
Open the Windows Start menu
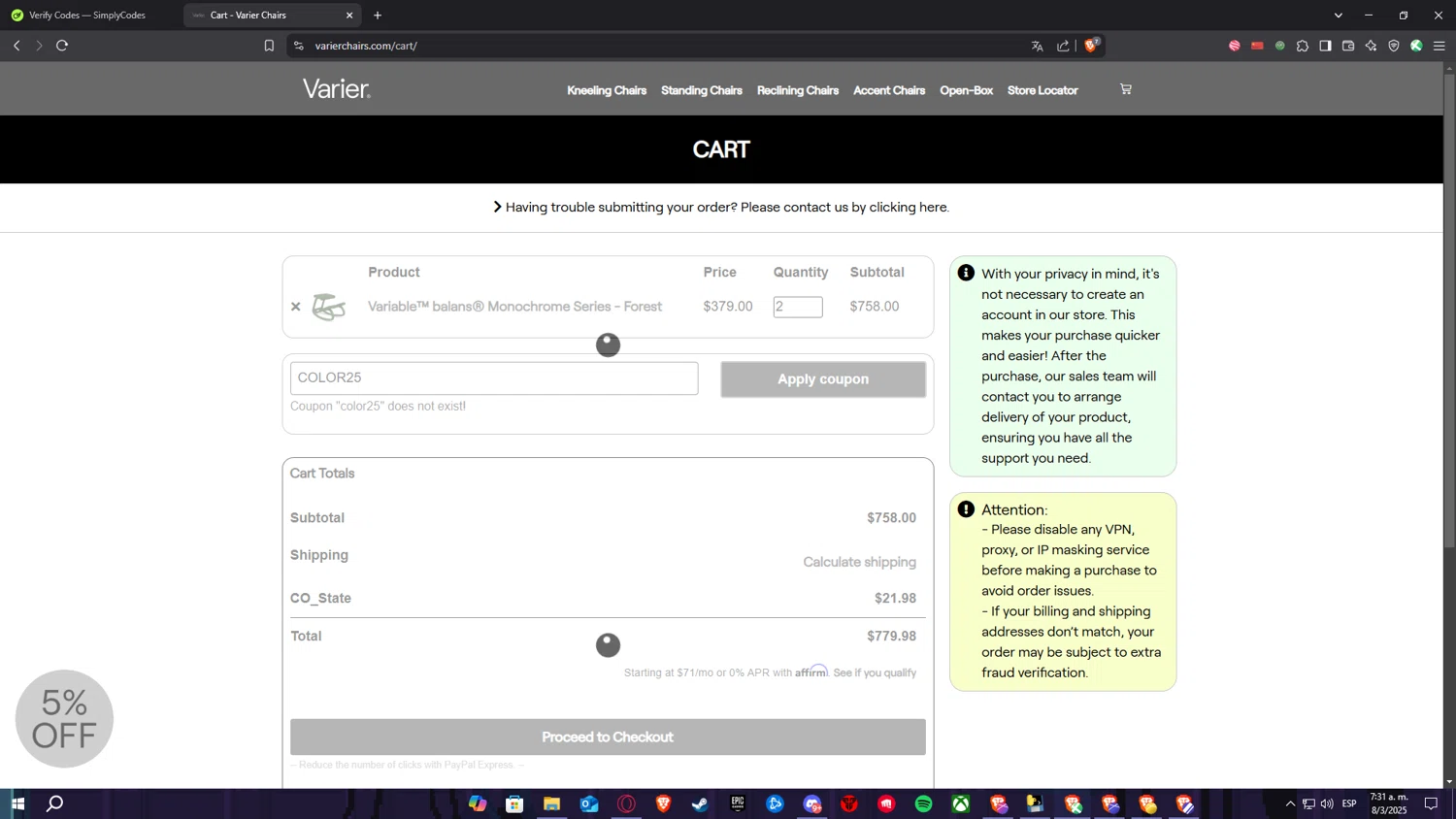tap(17, 803)
